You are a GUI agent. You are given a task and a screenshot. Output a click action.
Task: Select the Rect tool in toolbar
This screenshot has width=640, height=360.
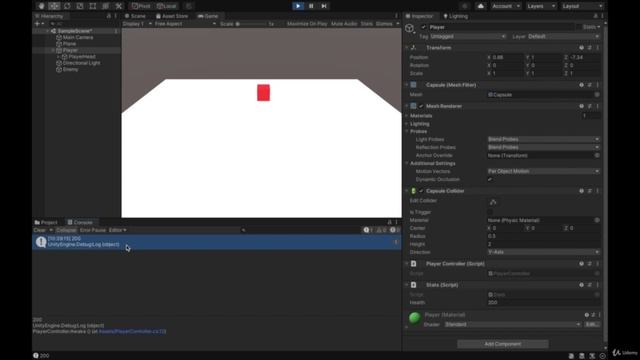tap(93, 6)
